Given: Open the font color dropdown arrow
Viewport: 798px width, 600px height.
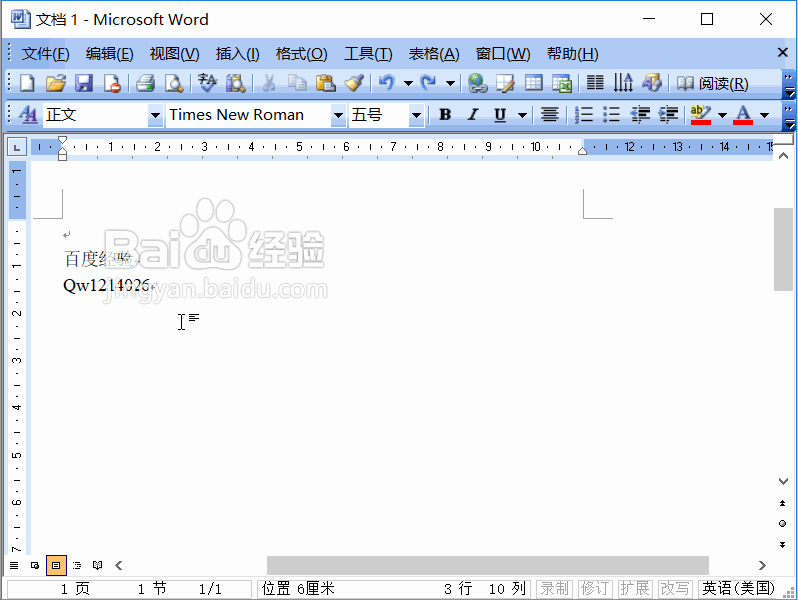Looking at the screenshot, I should pos(764,116).
